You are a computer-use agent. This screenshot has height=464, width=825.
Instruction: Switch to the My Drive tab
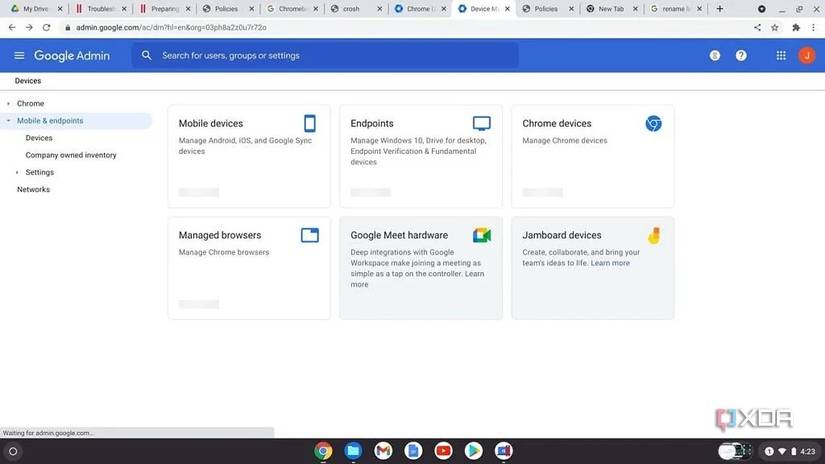[x=35, y=9]
